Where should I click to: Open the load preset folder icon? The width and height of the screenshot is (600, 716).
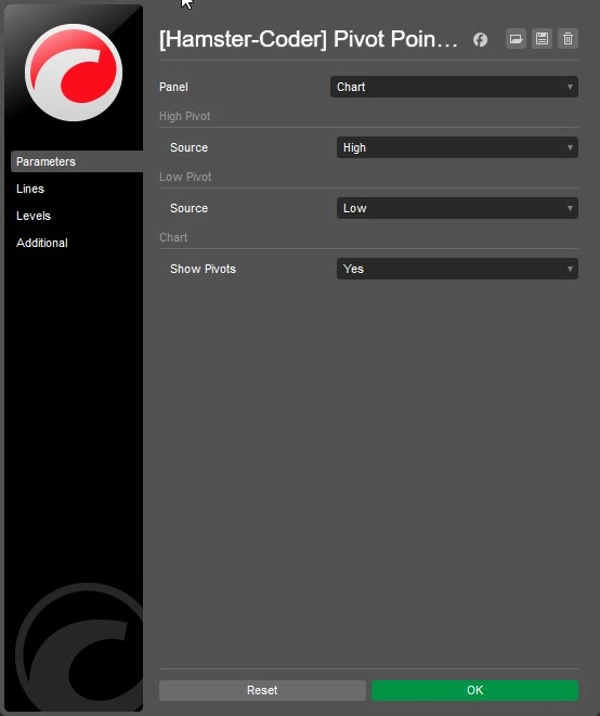click(x=516, y=39)
